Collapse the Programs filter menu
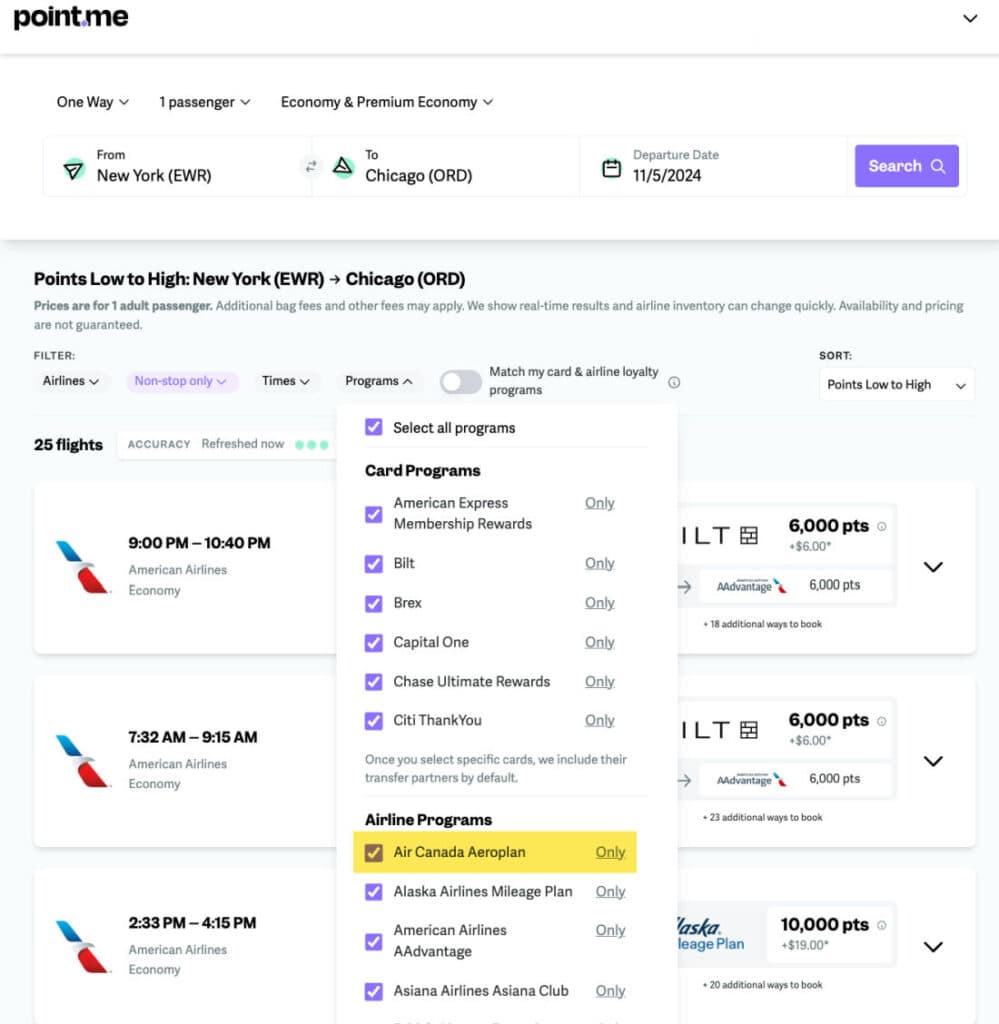The width and height of the screenshot is (999, 1024). tap(379, 381)
